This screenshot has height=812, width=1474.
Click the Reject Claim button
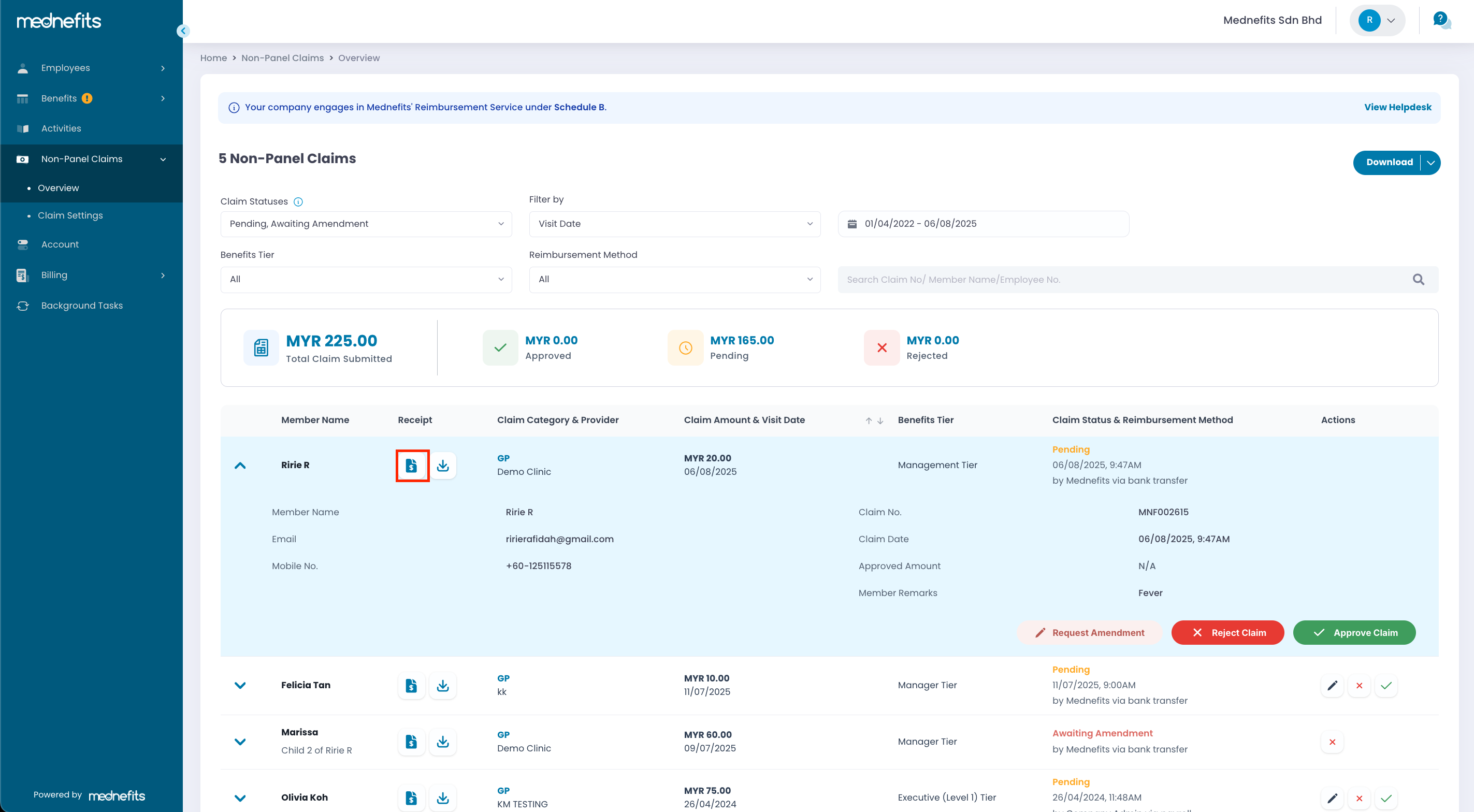1227,632
